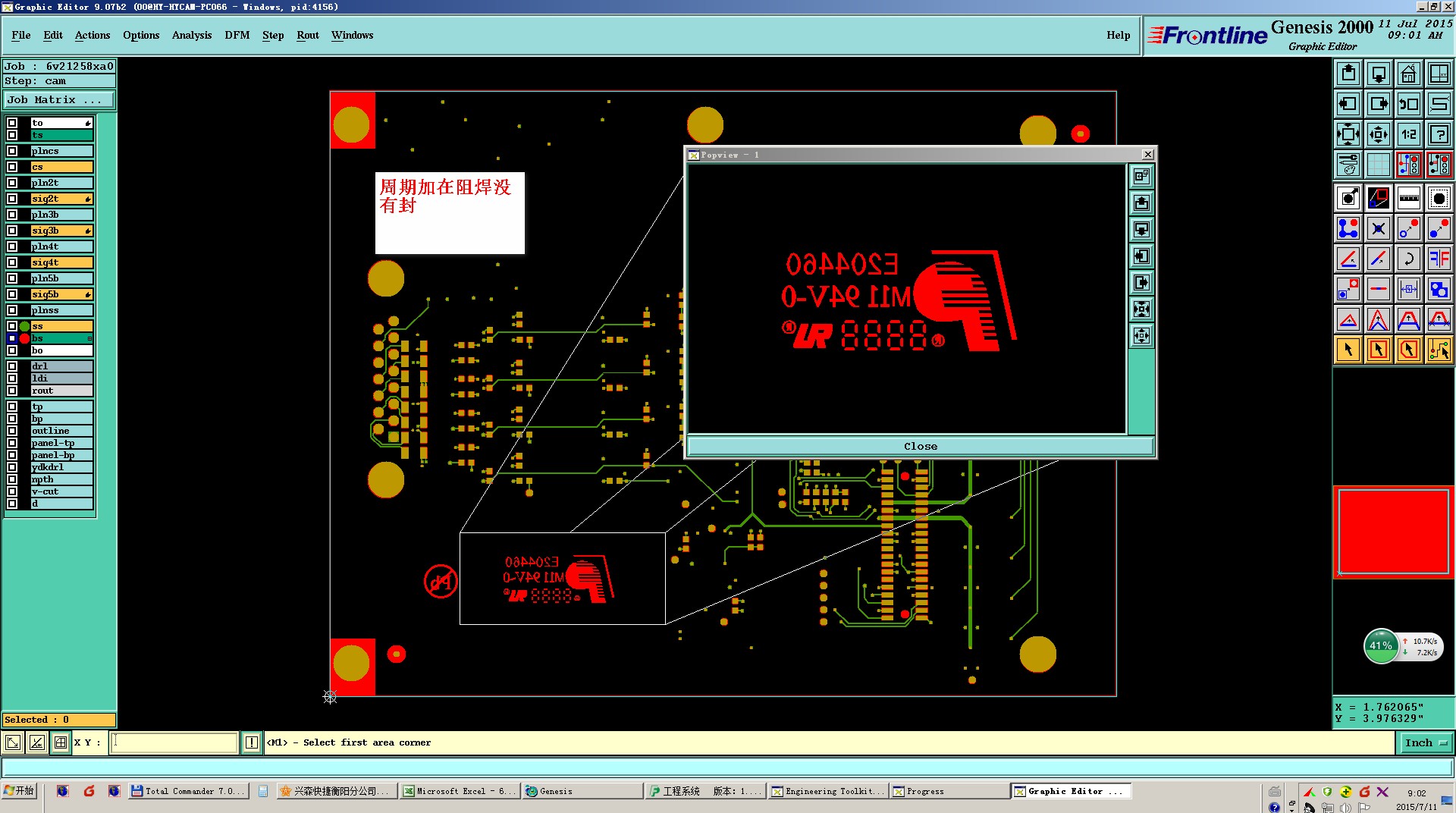This screenshot has height=813, width=1456.
Task: Click the pan-left view icon
Action: coord(1348,104)
